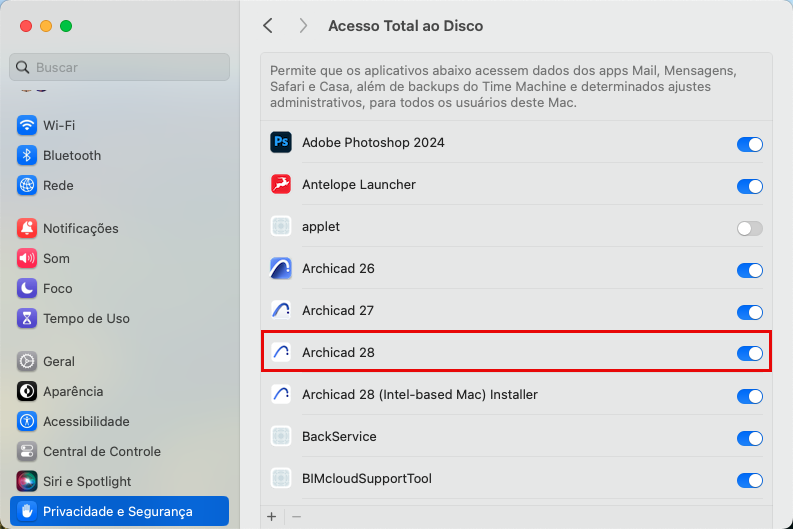Image resolution: width=793 pixels, height=529 pixels.
Task: Click the Privacidade e Segurança hand icon
Action: 27,511
